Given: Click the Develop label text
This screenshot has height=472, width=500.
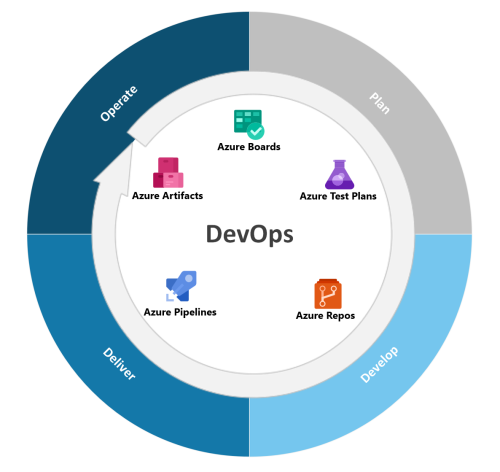Looking at the screenshot, I should (379, 365).
